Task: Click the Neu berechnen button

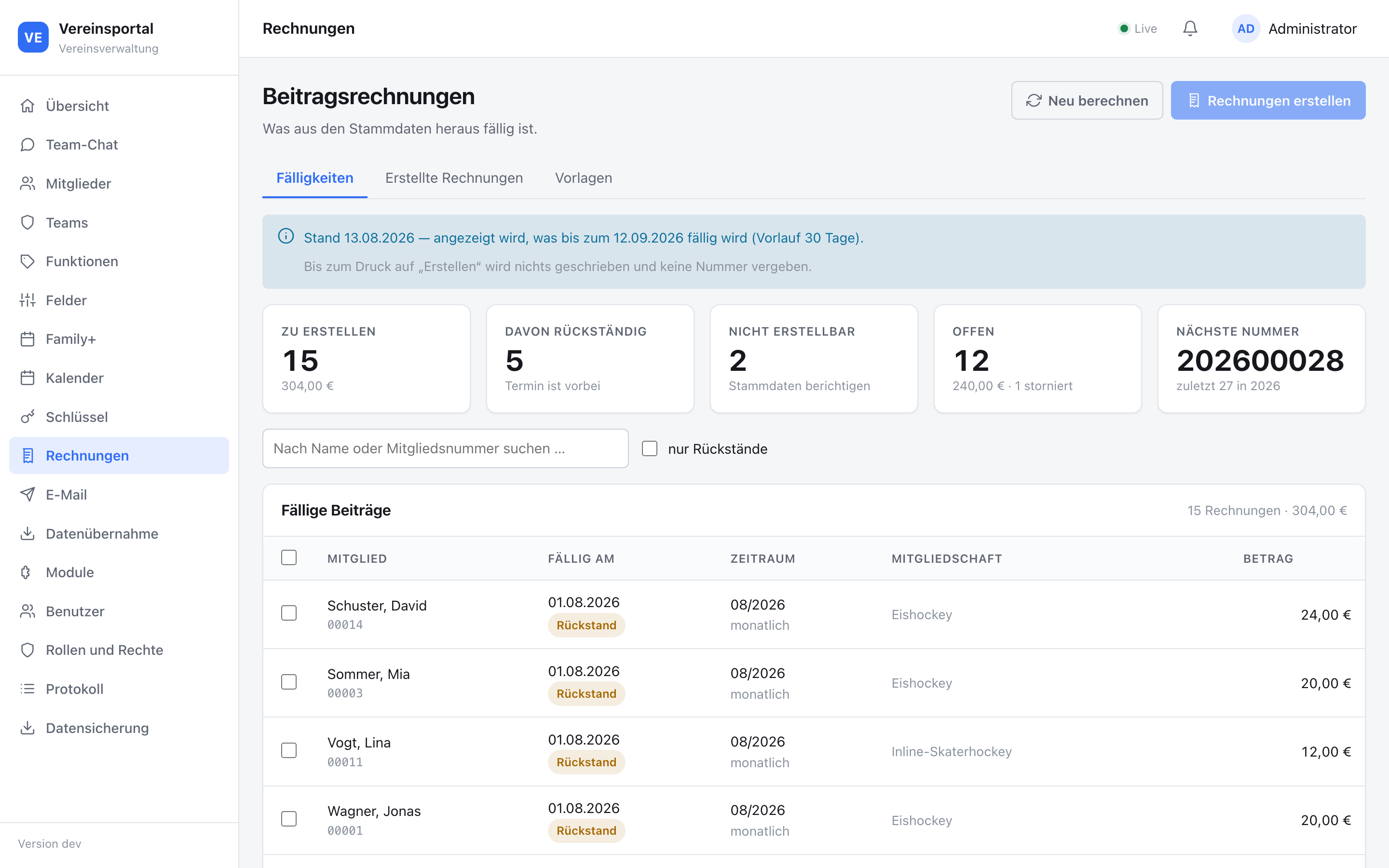Action: (x=1087, y=100)
